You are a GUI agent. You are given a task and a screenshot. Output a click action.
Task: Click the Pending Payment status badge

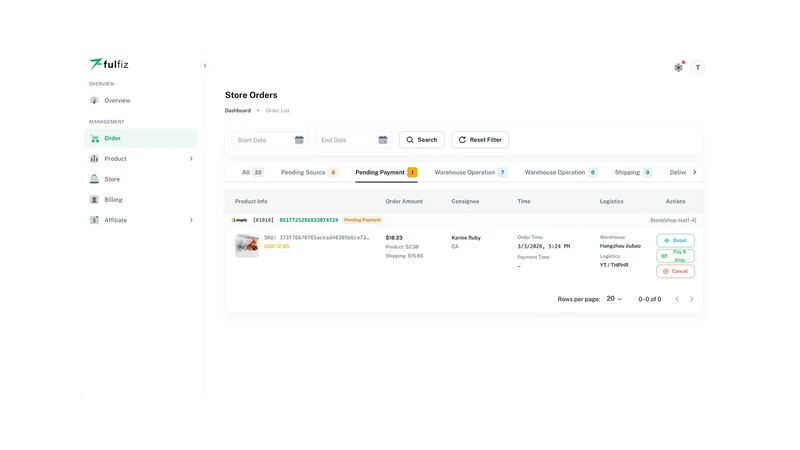(x=362, y=220)
